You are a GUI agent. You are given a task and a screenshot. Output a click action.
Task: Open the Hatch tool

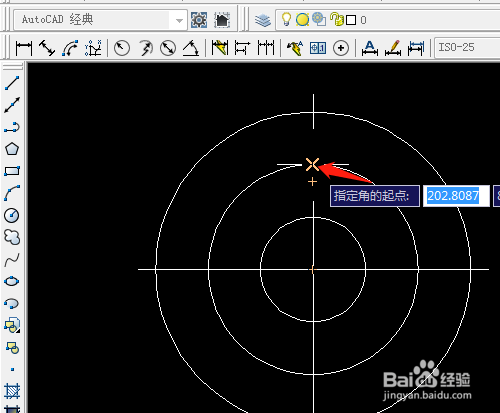coord(12,391)
